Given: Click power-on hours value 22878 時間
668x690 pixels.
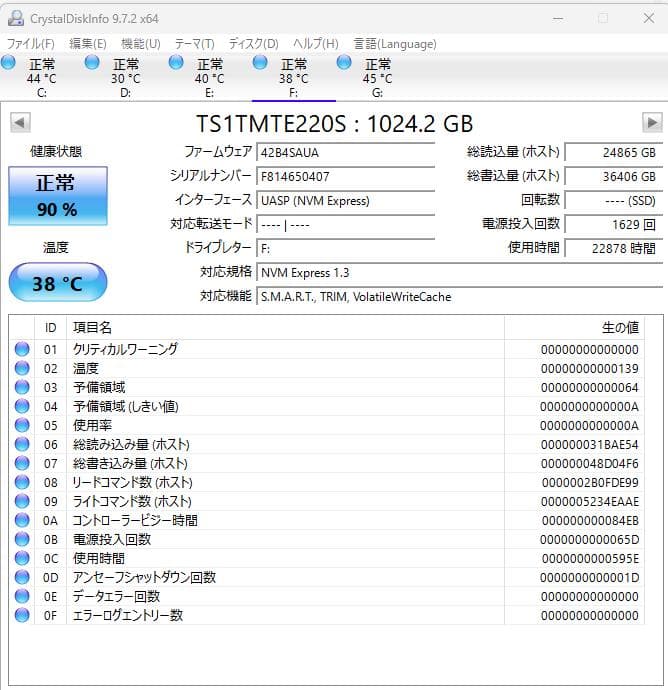Looking at the screenshot, I should 613,248.
